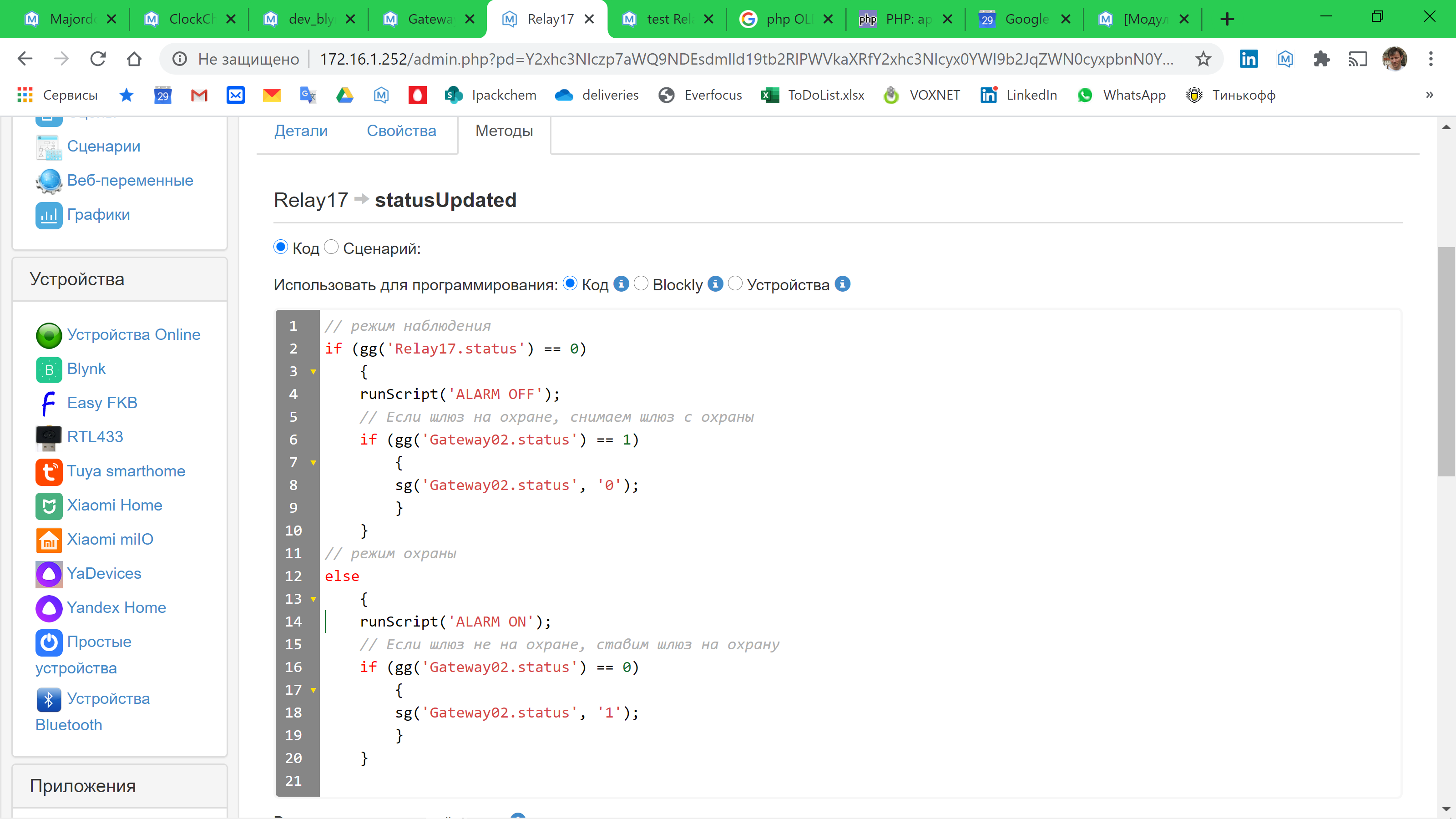
Task: Switch to the Свойства tab
Action: [401, 131]
